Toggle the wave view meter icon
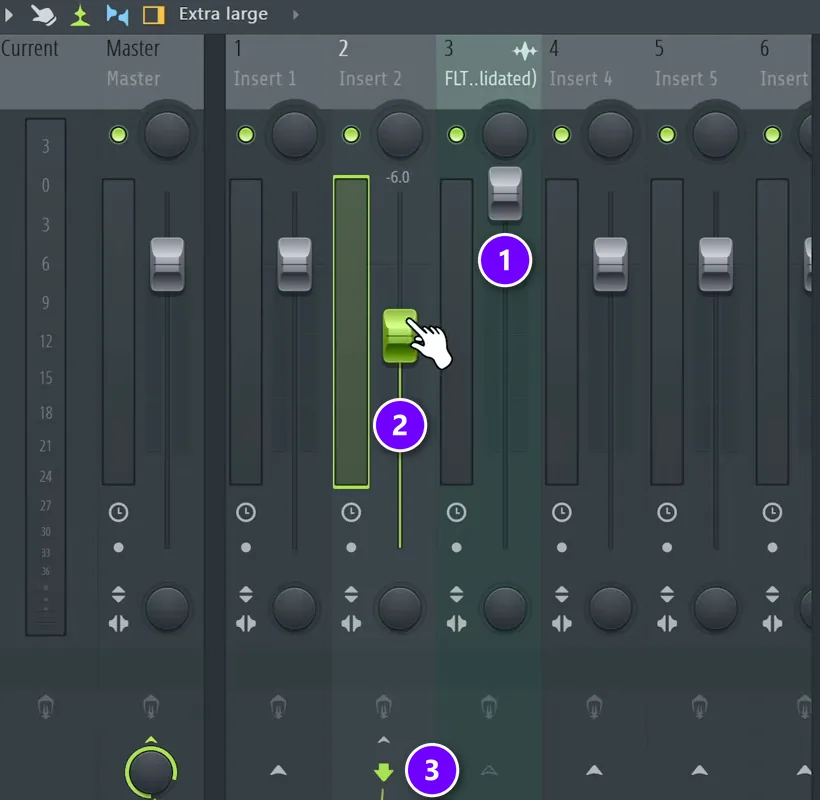820x800 pixels. (x=80, y=15)
